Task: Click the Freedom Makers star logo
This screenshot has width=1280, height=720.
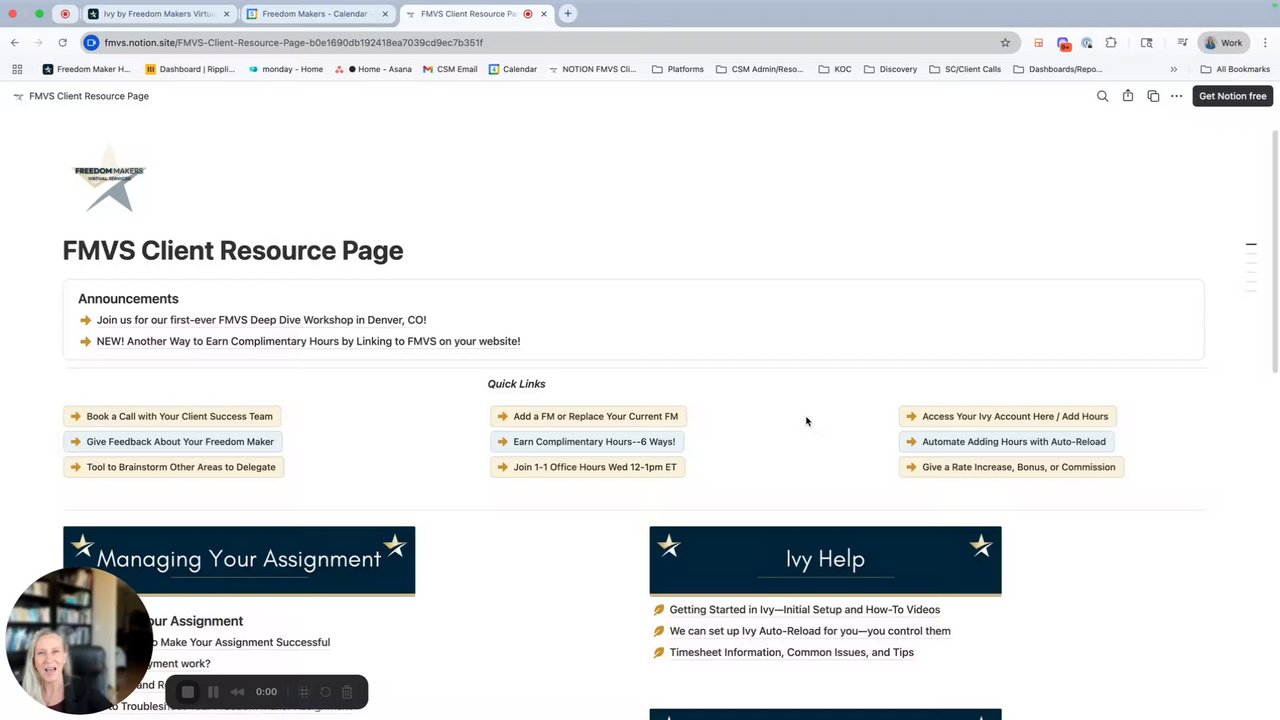Action: pyautogui.click(x=109, y=179)
